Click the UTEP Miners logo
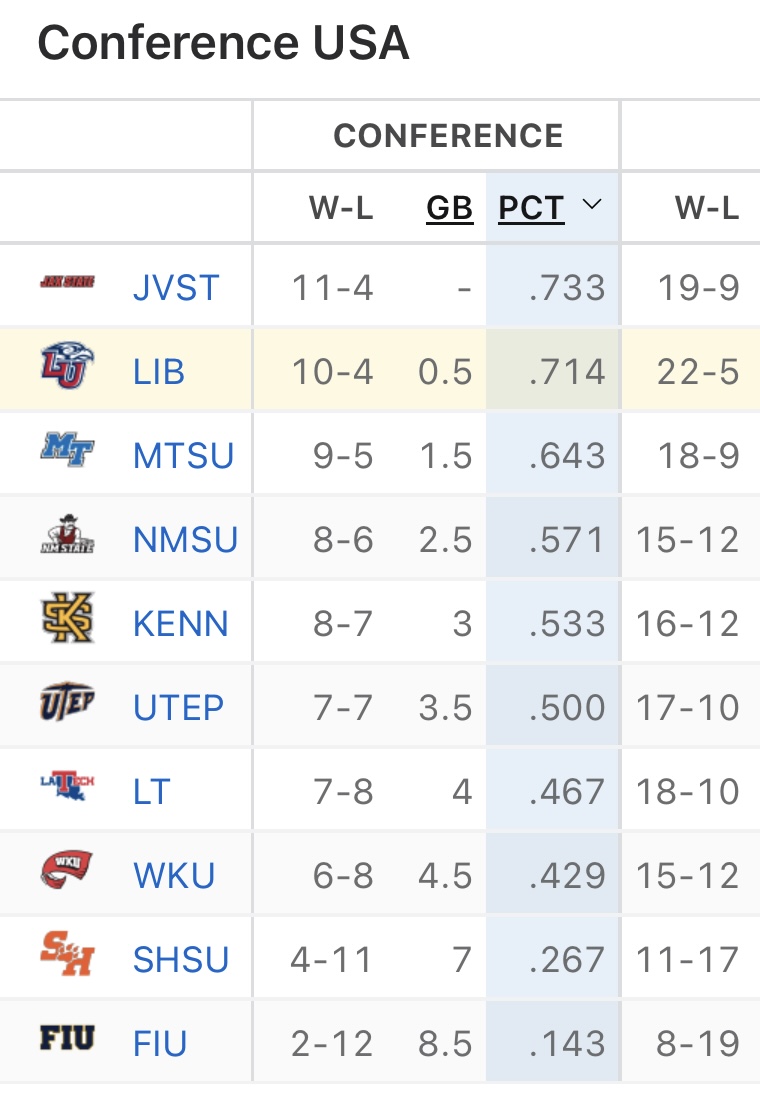The height and width of the screenshot is (1117, 760). (67, 702)
